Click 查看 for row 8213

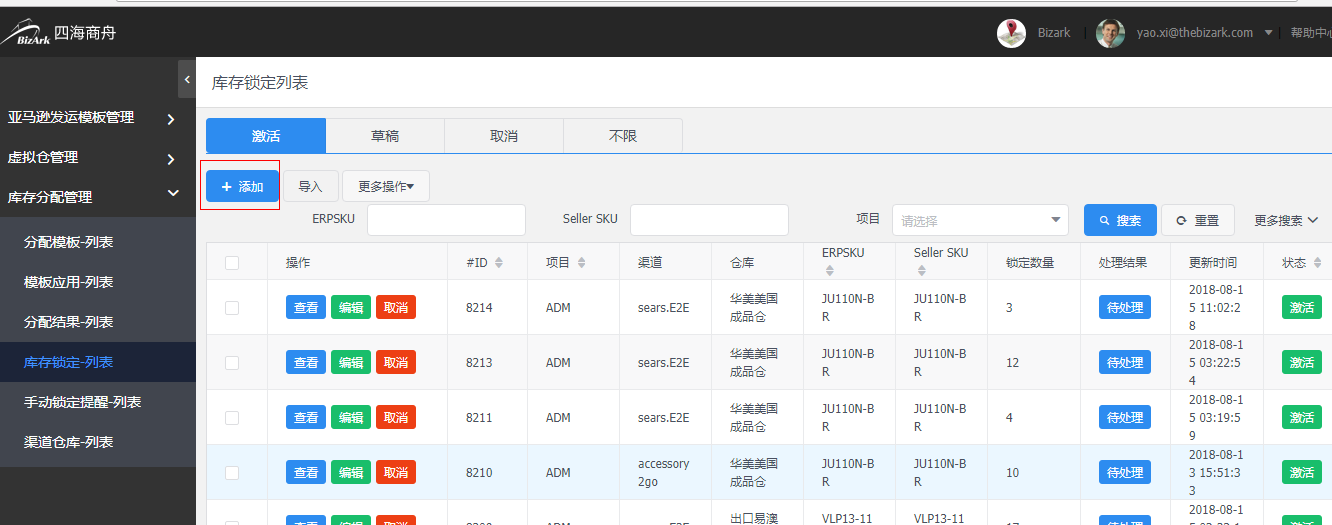pyautogui.click(x=306, y=362)
